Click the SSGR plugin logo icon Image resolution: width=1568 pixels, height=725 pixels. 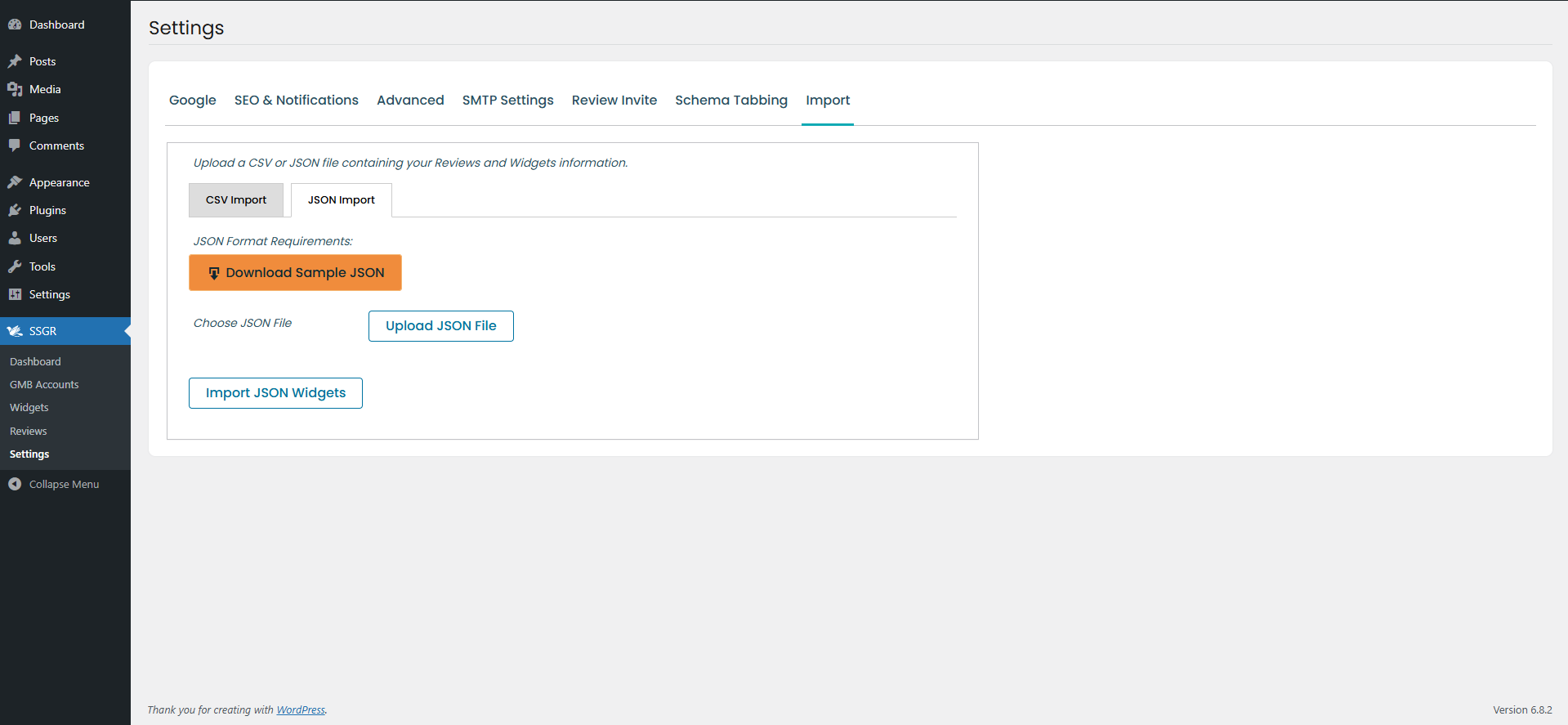tap(15, 331)
